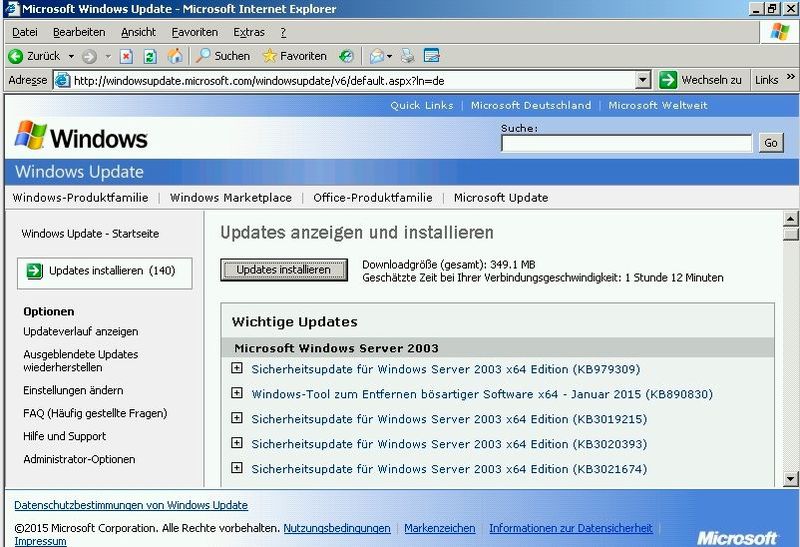Click the green Wechseln zu go button

(668, 80)
